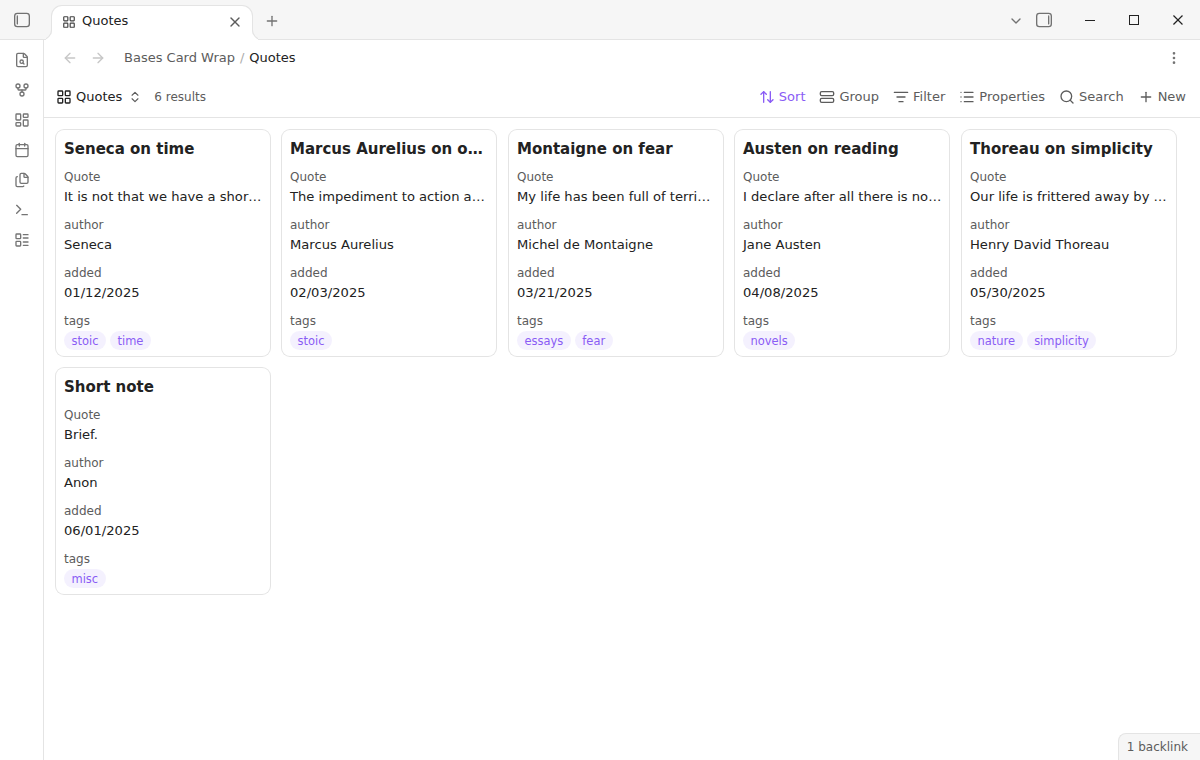The width and height of the screenshot is (1200, 760).
Task: Open the quick switcher file search icon
Action: pyautogui.click(x=22, y=60)
